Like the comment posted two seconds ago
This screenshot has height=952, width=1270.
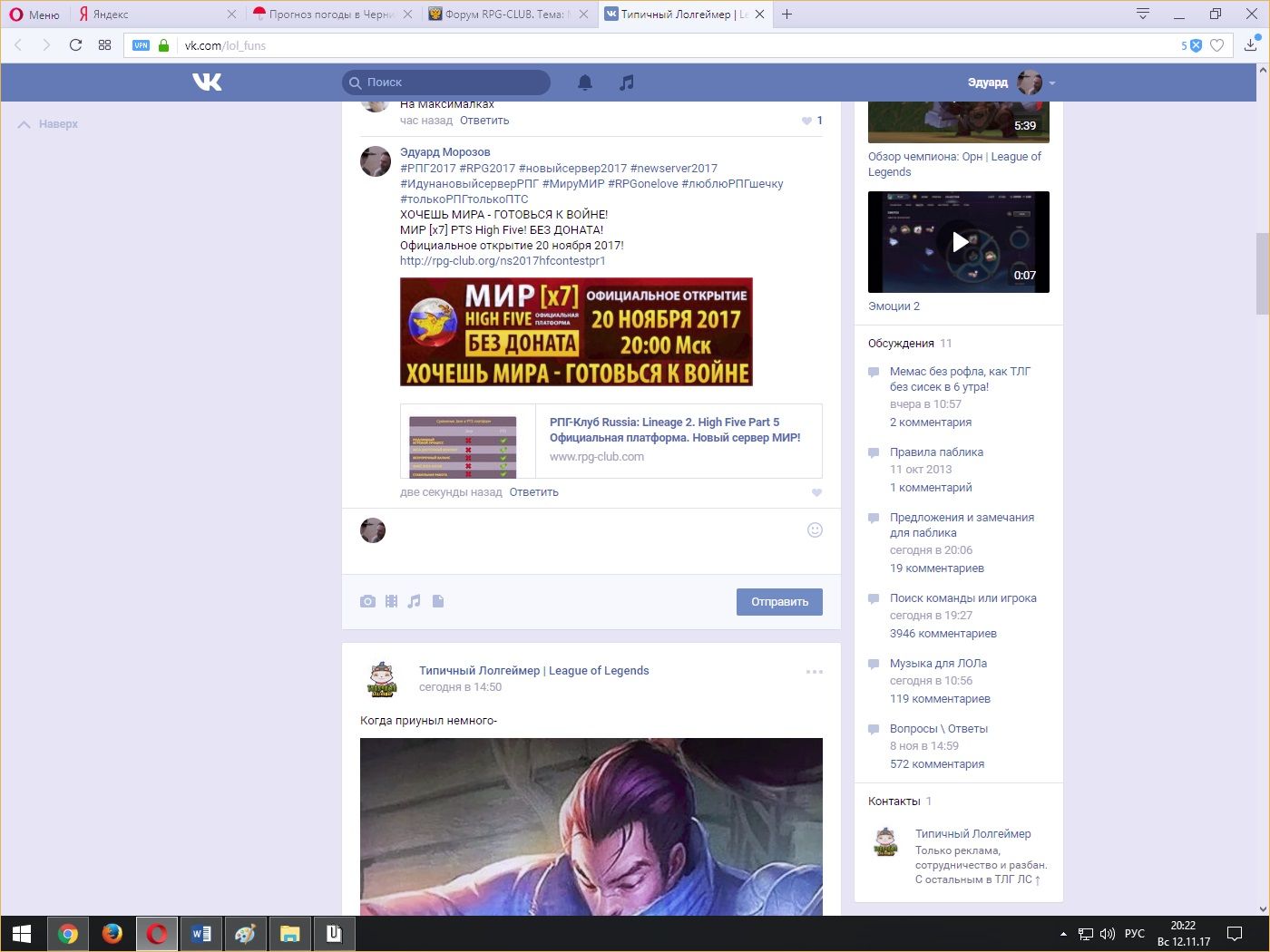816,492
